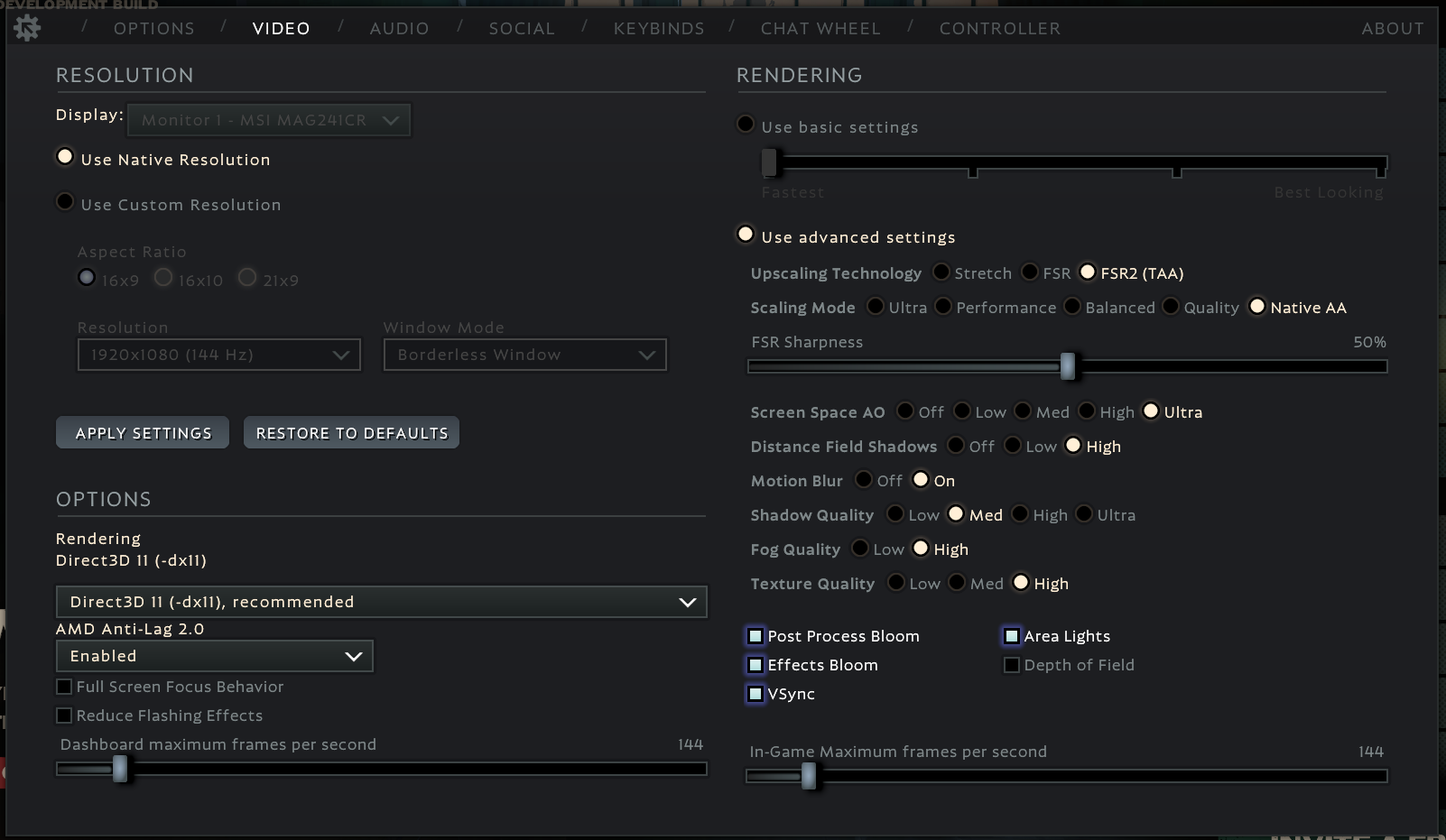Open the Video tab
Viewport: 1446px width, 840px height.
pyautogui.click(x=282, y=29)
